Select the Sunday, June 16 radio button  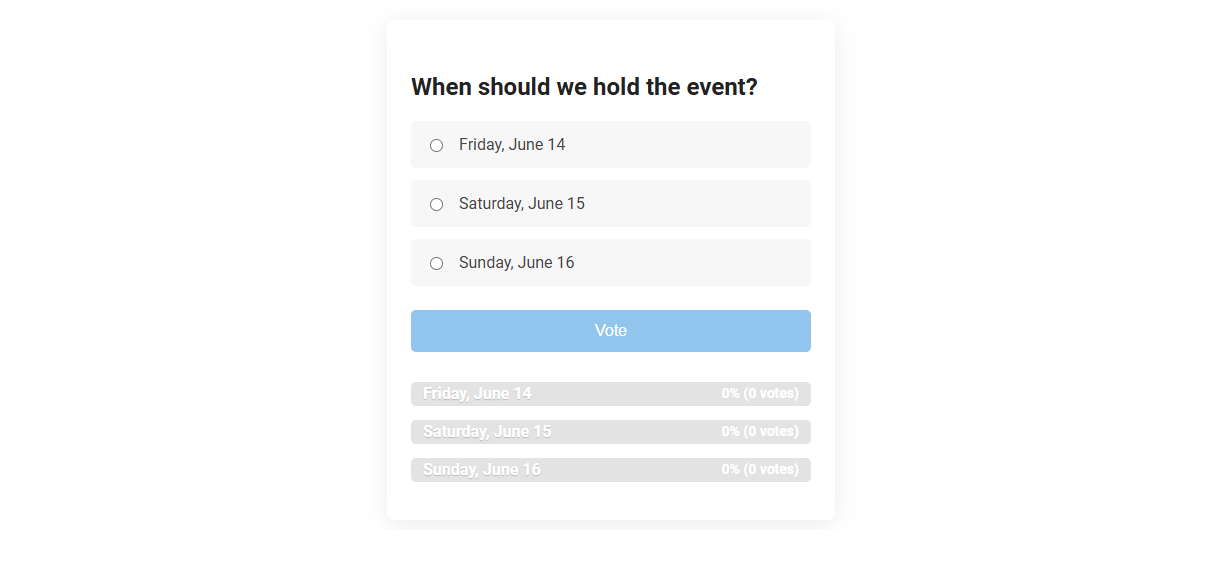pyautogui.click(x=436, y=263)
